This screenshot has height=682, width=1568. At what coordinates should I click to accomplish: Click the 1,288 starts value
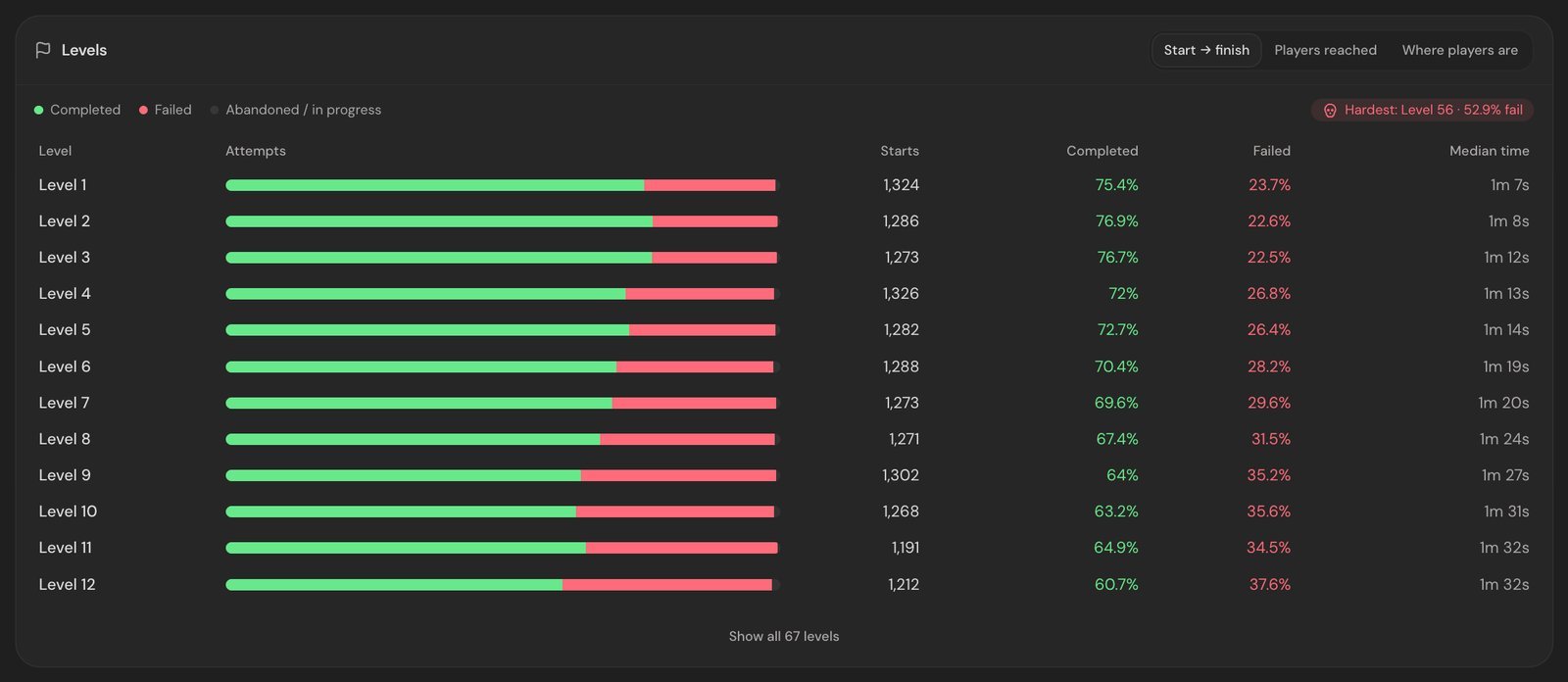901,366
